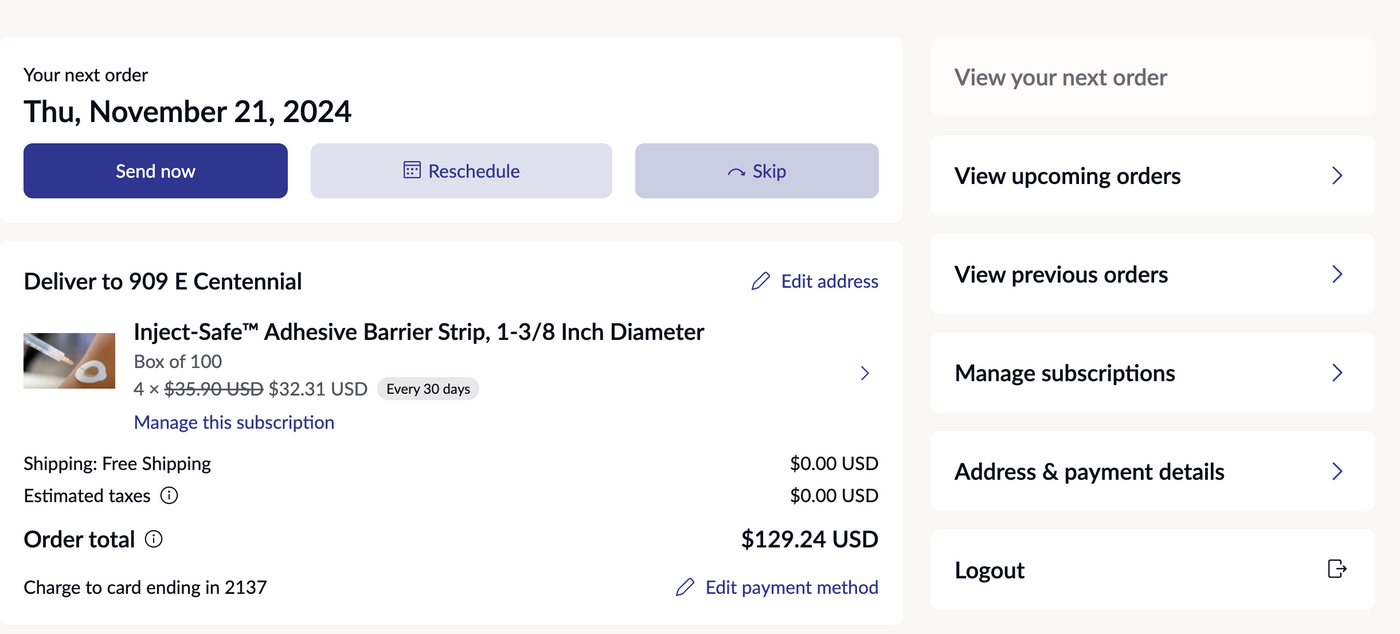Click the View previous orders chevron
1400x634 pixels.
pos(1337,274)
